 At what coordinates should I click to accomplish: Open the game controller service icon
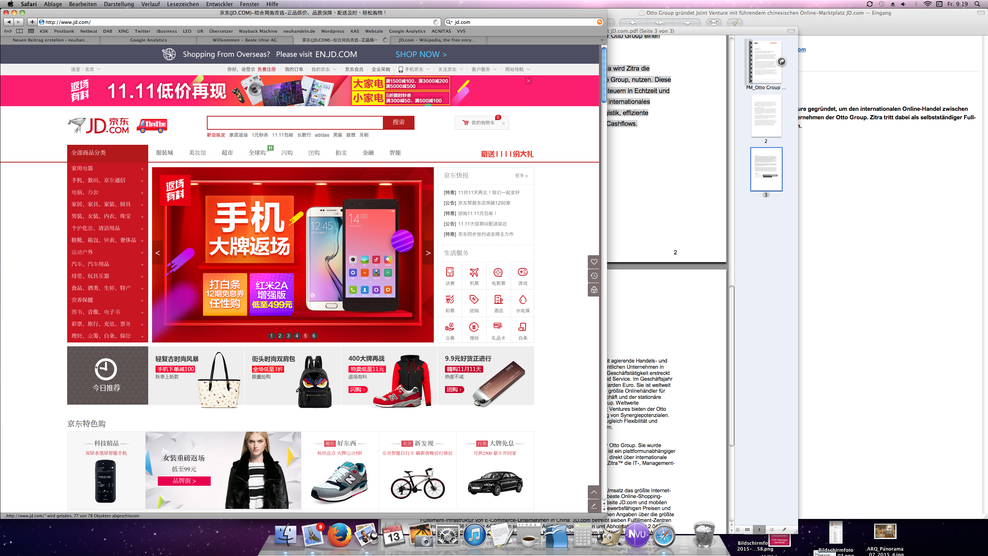point(522,272)
